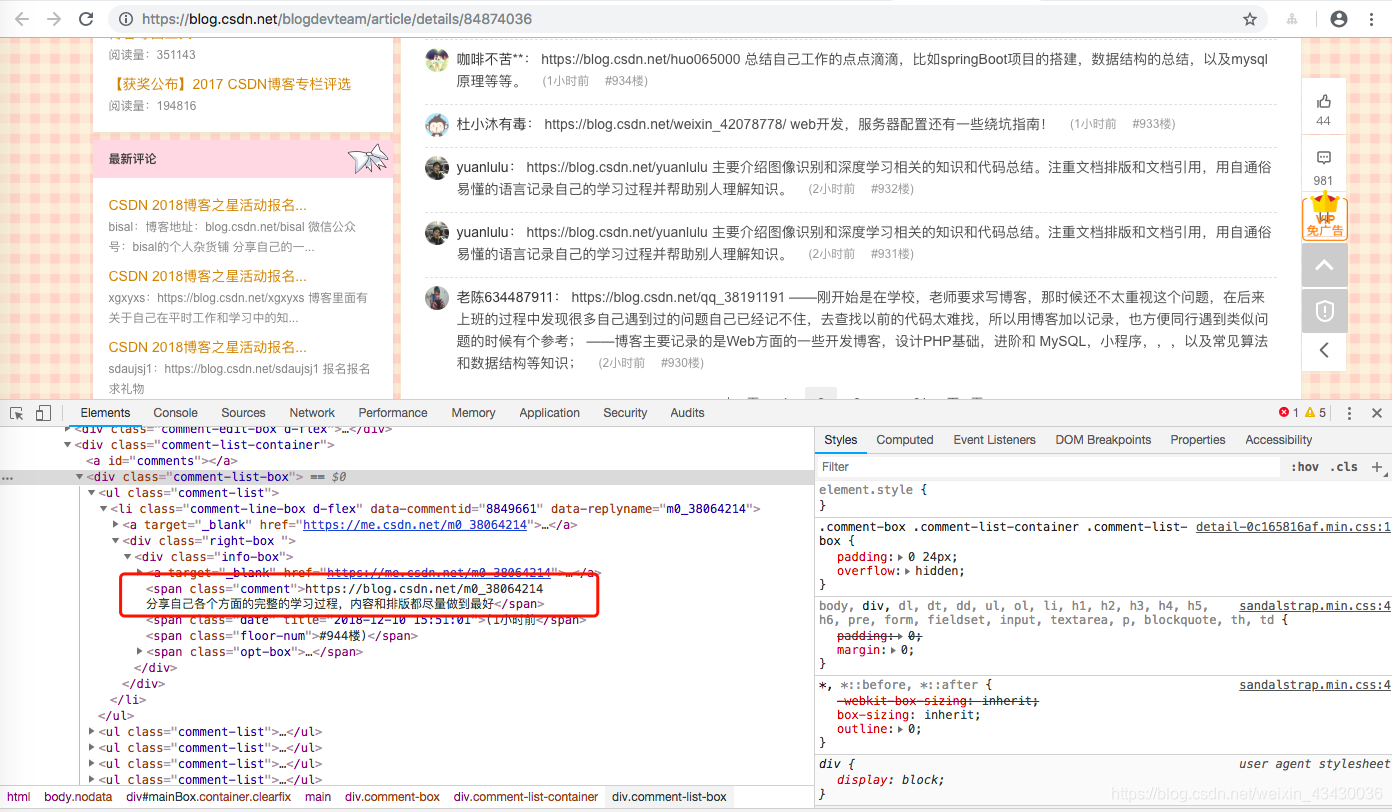Select the Elements tab
The height and width of the screenshot is (812, 1392).
coord(105,413)
